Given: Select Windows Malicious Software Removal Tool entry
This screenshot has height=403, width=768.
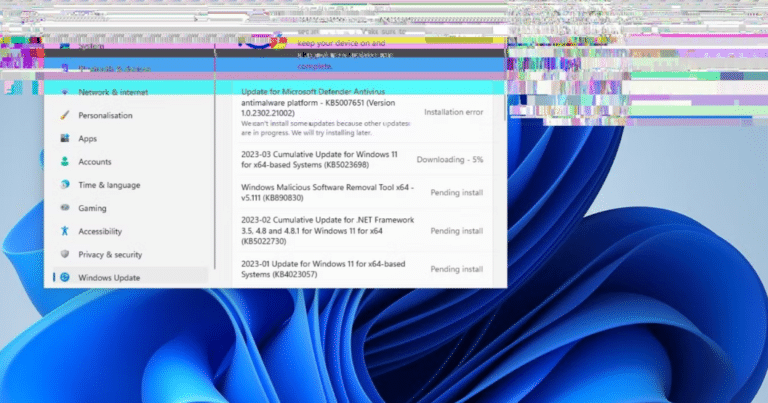Looking at the screenshot, I should pos(327,192).
